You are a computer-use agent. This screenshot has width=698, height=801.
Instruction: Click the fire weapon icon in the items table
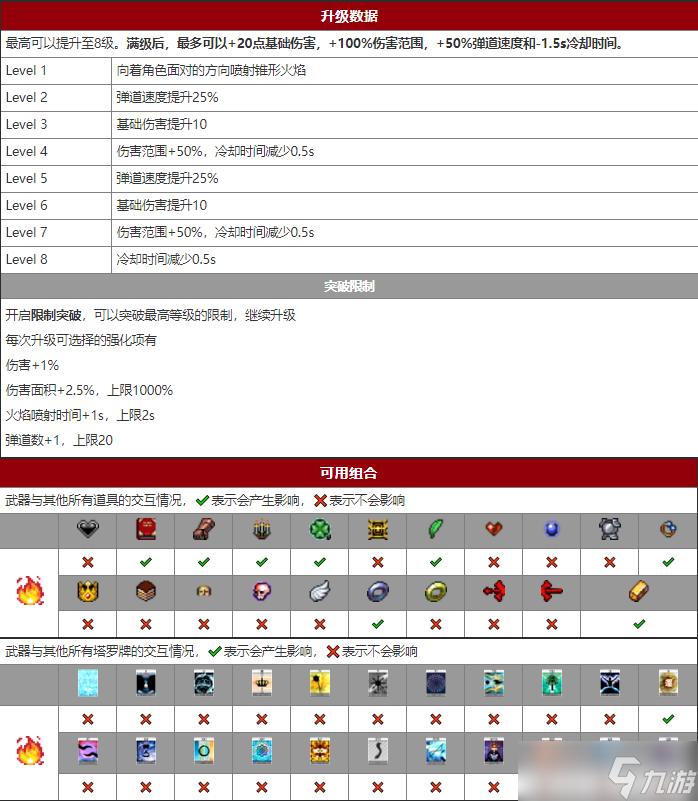pos(30,591)
